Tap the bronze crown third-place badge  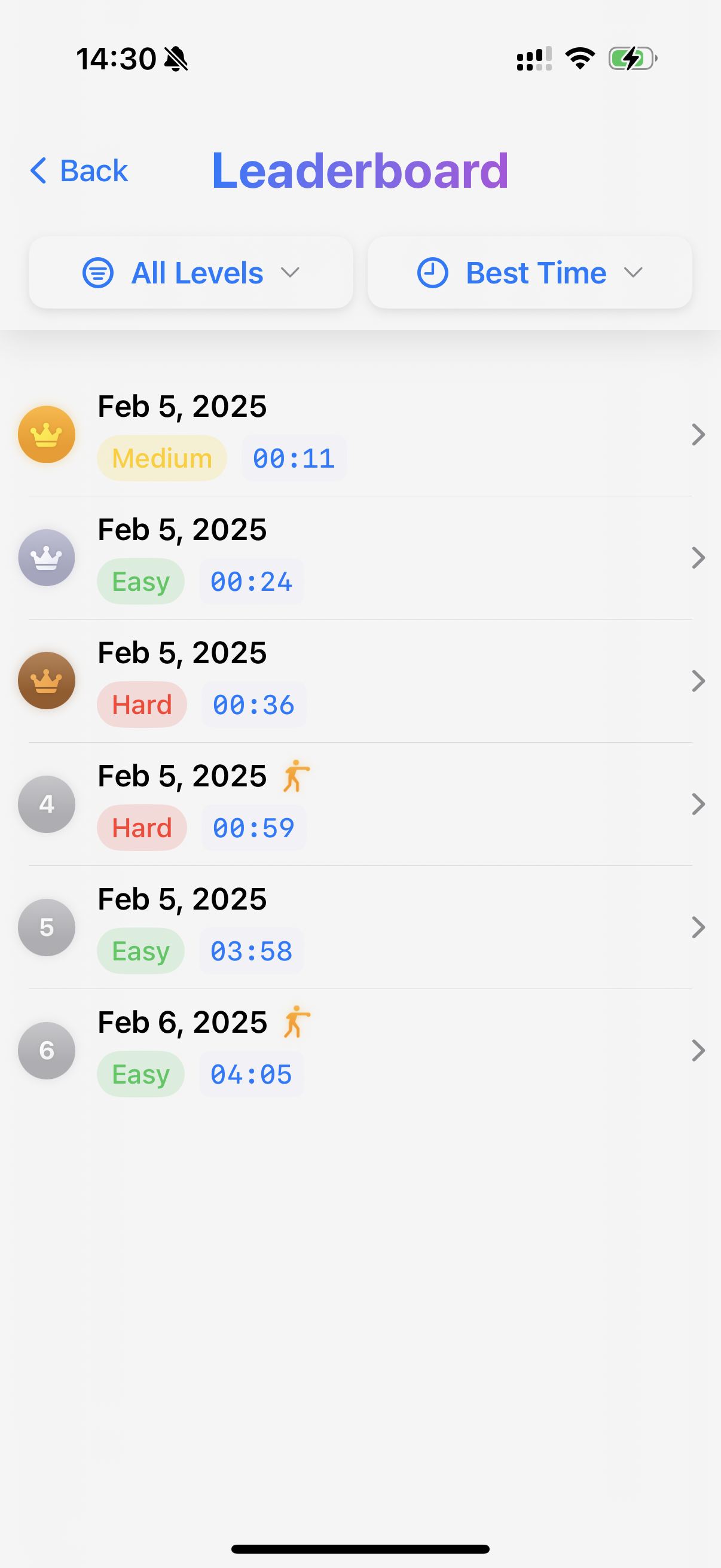46,681
